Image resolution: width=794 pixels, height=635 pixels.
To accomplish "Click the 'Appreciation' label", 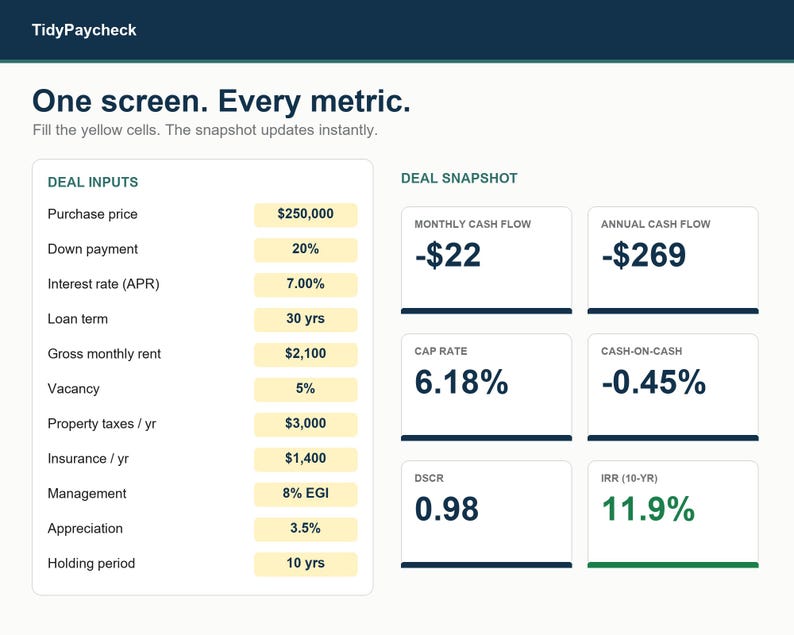I will (x=85, y=529).
